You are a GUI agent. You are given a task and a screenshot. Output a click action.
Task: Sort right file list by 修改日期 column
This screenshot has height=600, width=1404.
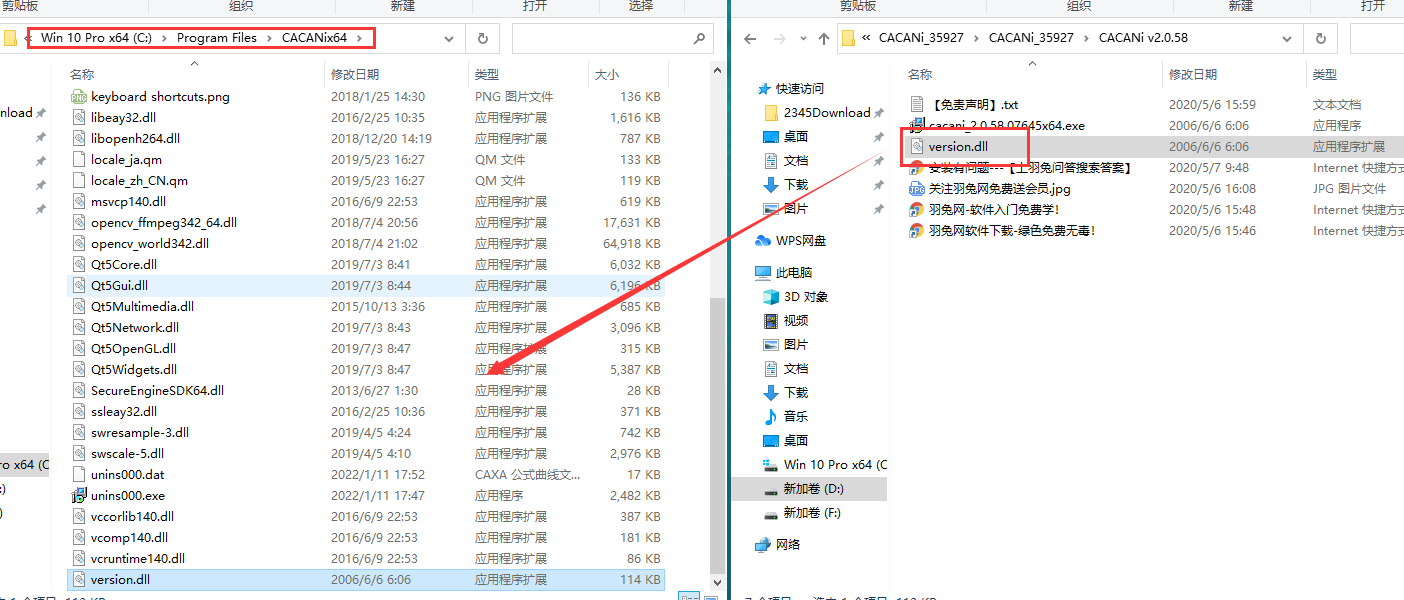[x=1192, y=74]
